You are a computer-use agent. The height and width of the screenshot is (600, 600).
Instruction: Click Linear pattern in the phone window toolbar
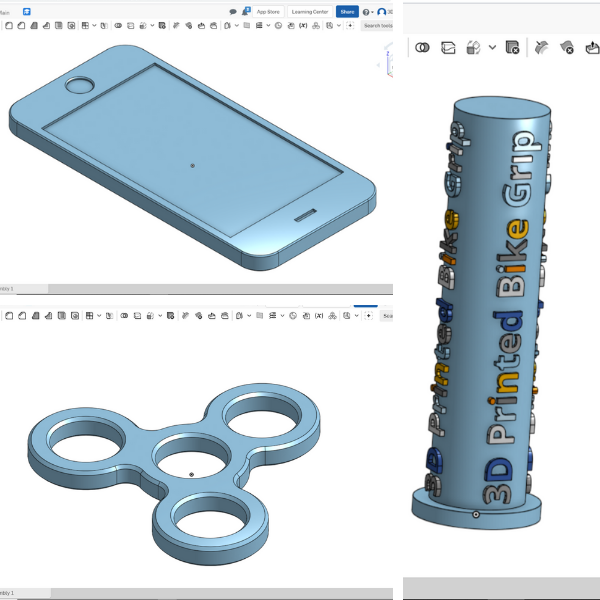click(85, 26)
